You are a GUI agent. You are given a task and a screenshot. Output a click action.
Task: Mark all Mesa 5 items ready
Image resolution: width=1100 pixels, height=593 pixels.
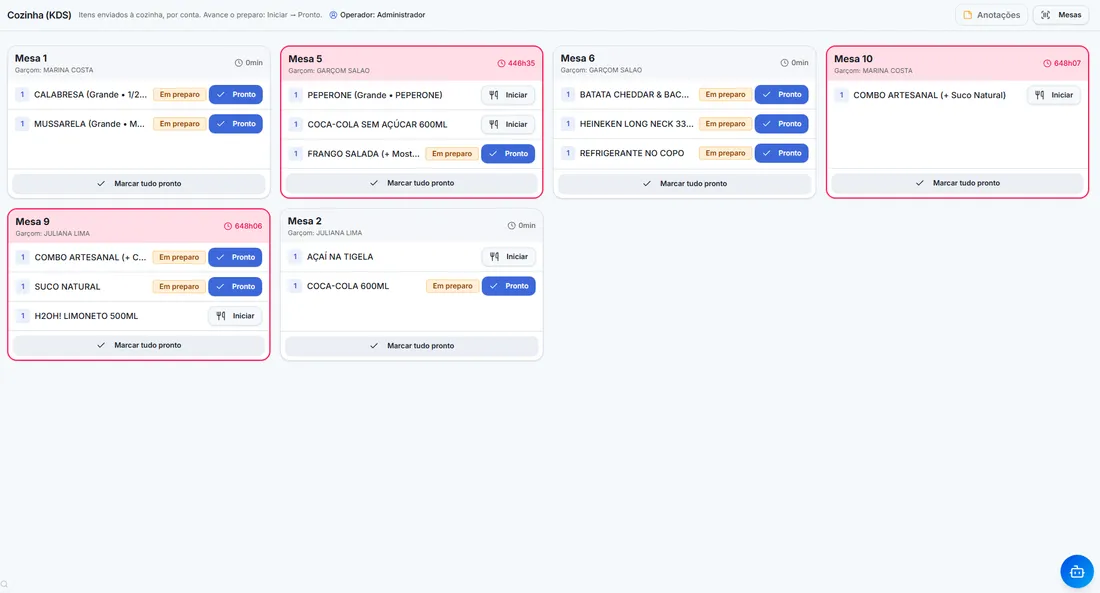click(x=412, y=183)
